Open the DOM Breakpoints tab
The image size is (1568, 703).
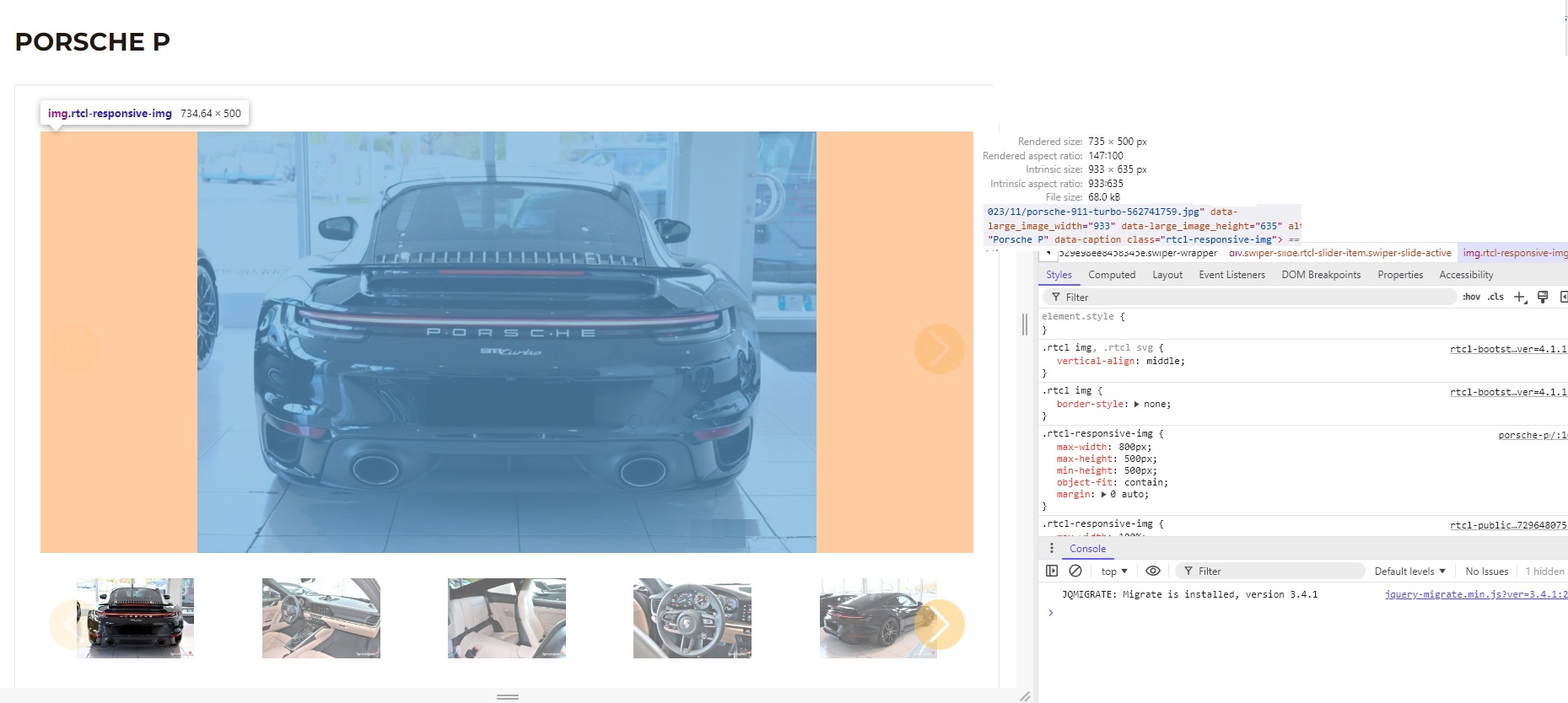pos(1321,275)
